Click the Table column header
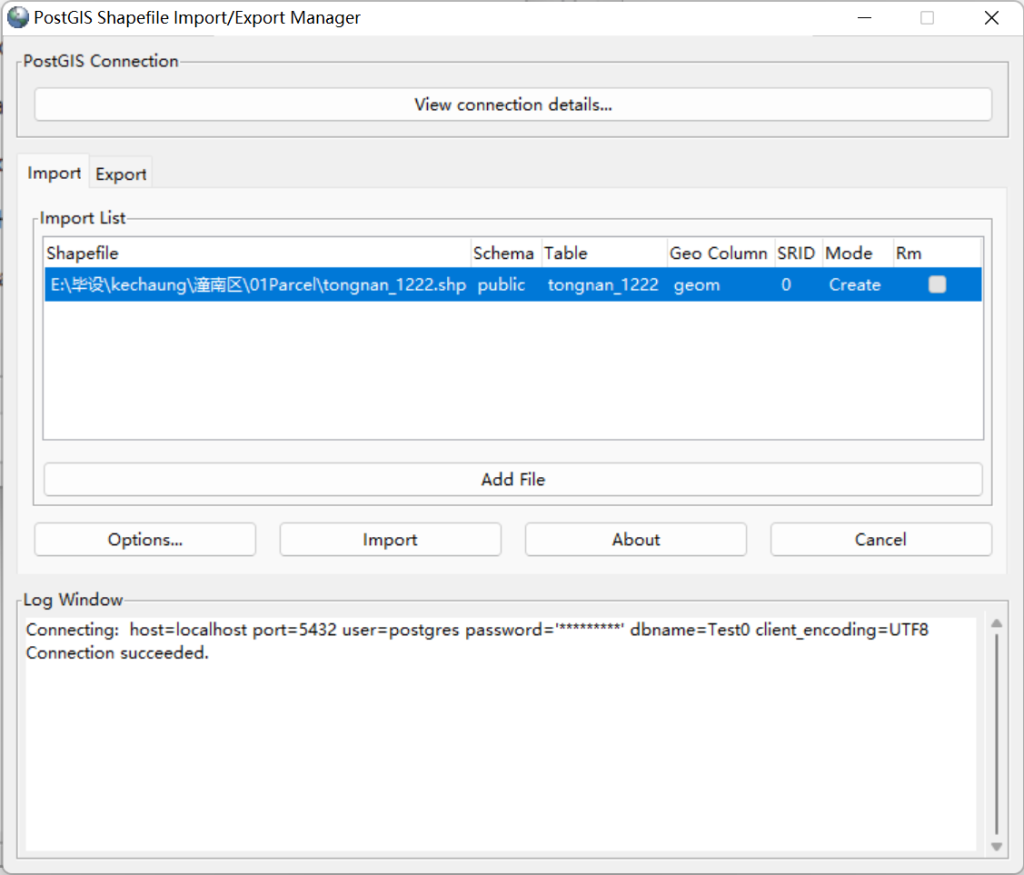 pos(605,253)
